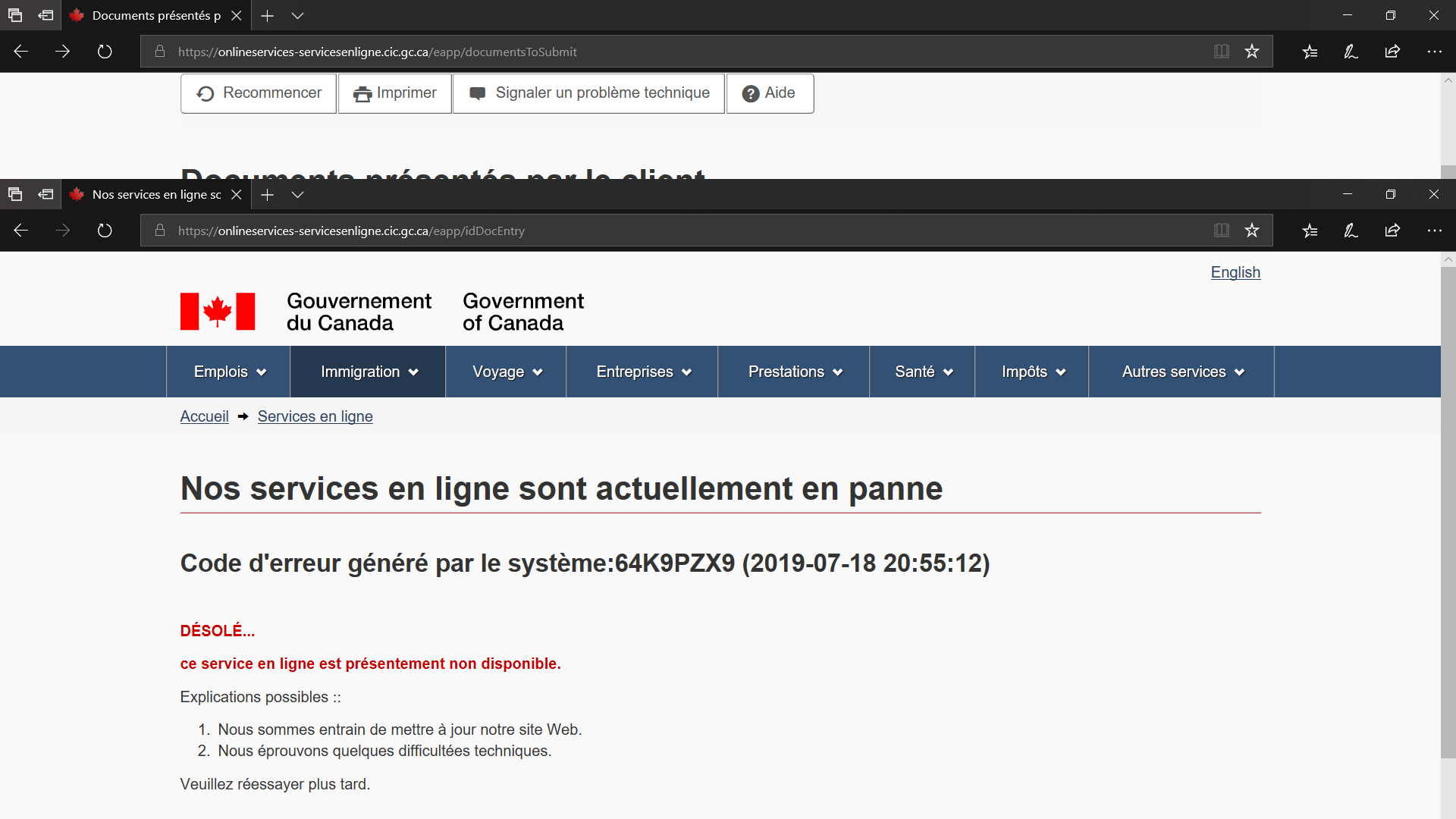Expand the Emplois dropdown menu
This screenshot has width=1456, height=819.
[x=229, y=372]
